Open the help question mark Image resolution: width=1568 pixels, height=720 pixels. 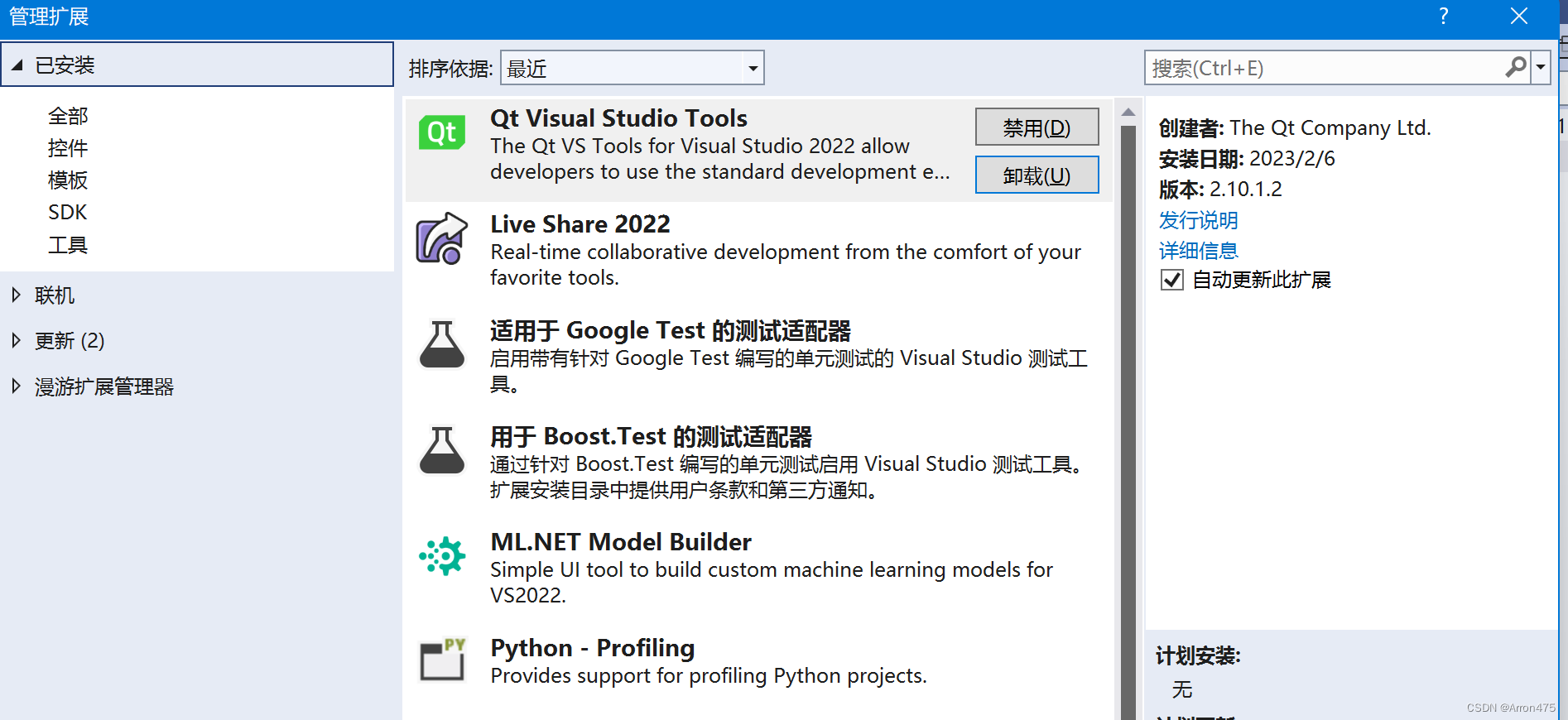point(1444,16)
